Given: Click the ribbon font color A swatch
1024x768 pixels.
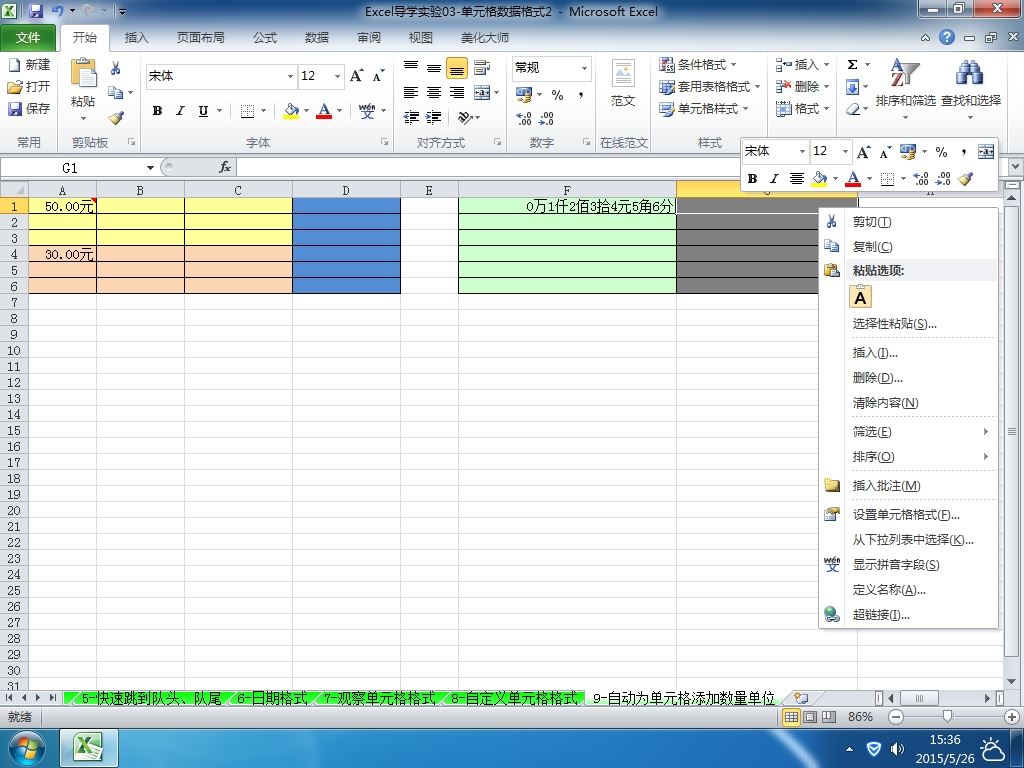Looking at the screenshot, I should pyautogui.click(x=324, y=110).
